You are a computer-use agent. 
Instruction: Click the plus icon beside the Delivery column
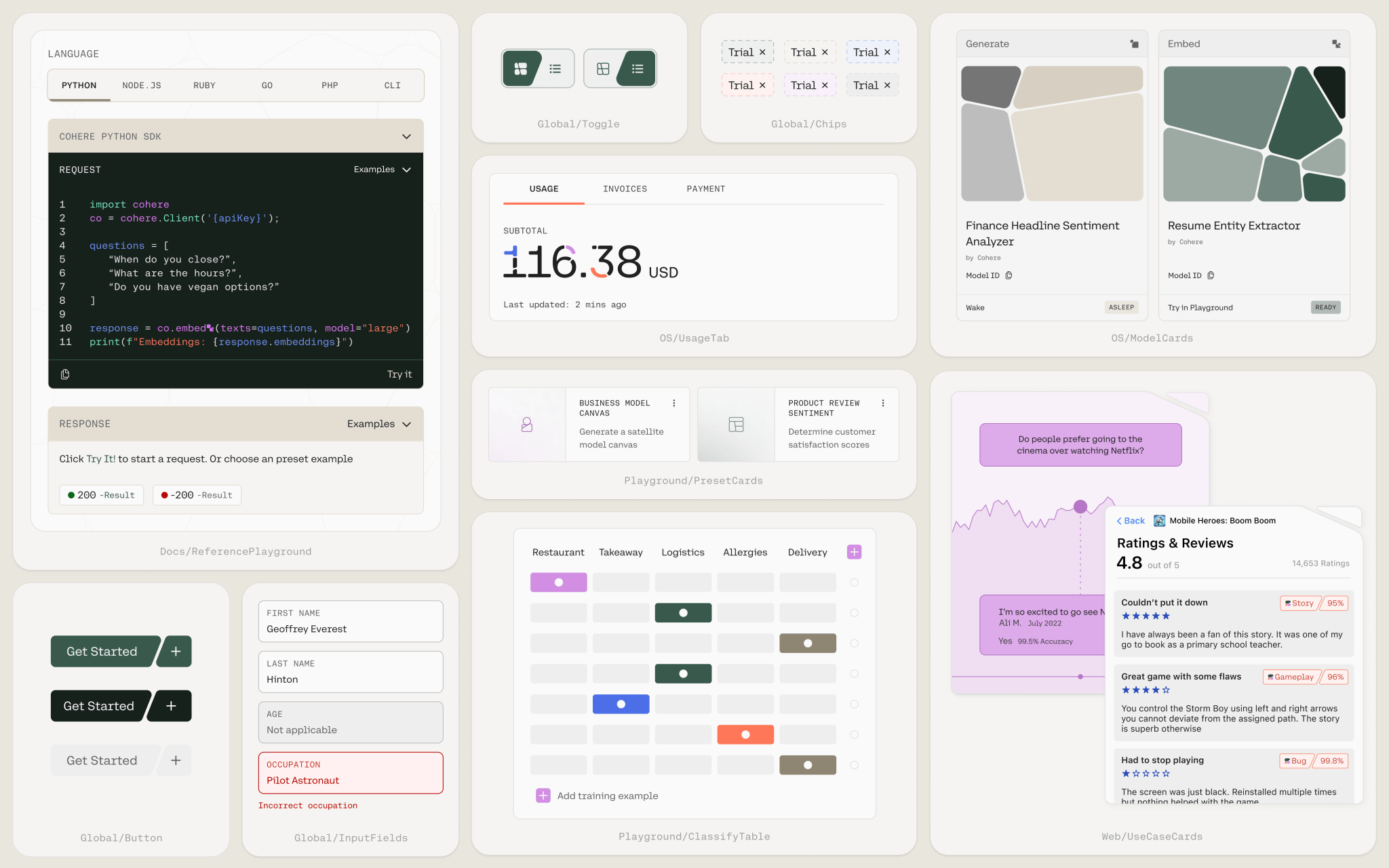(x=854, y=552)
